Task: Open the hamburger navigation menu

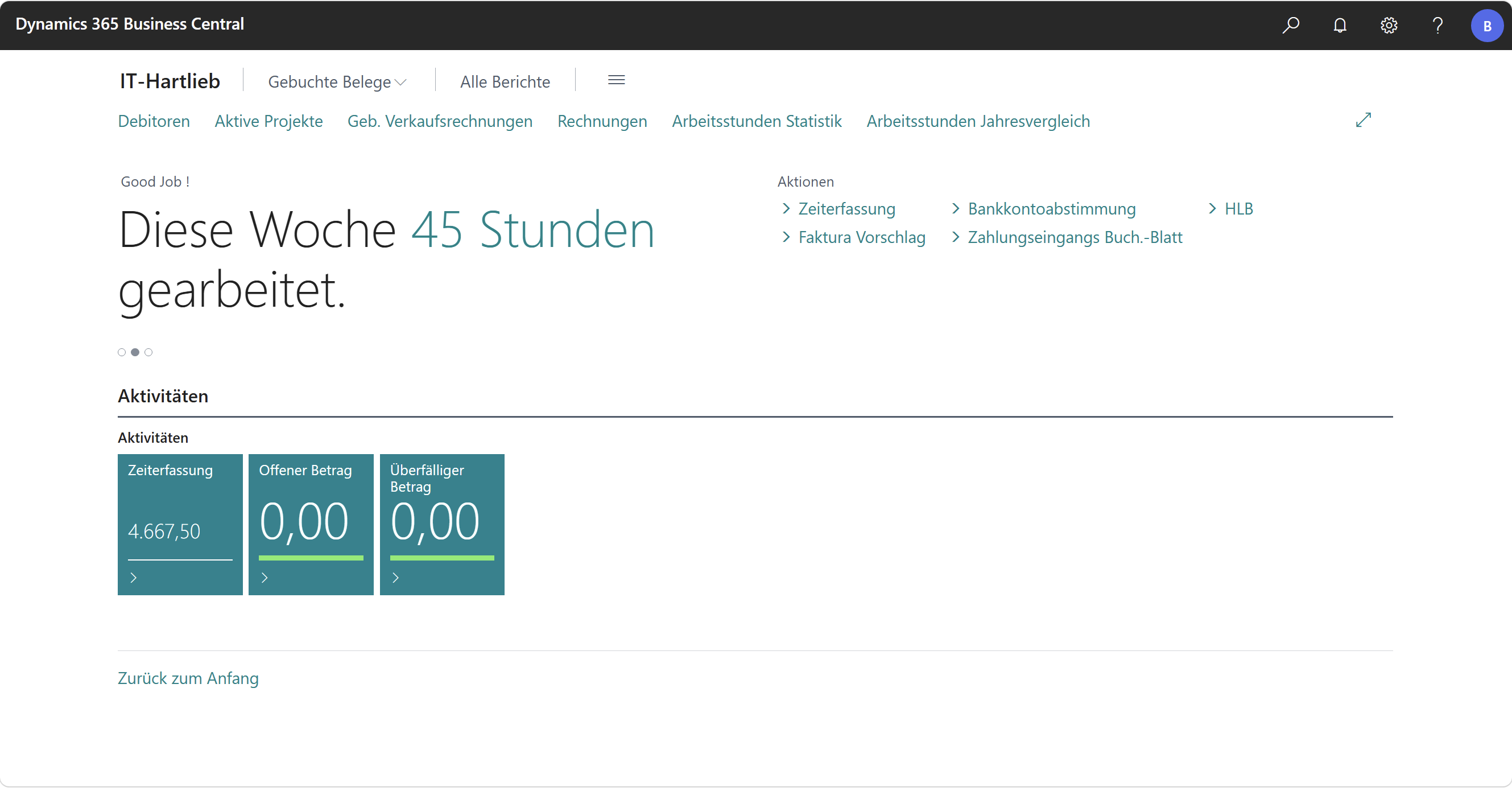Action: coord(616,80)
